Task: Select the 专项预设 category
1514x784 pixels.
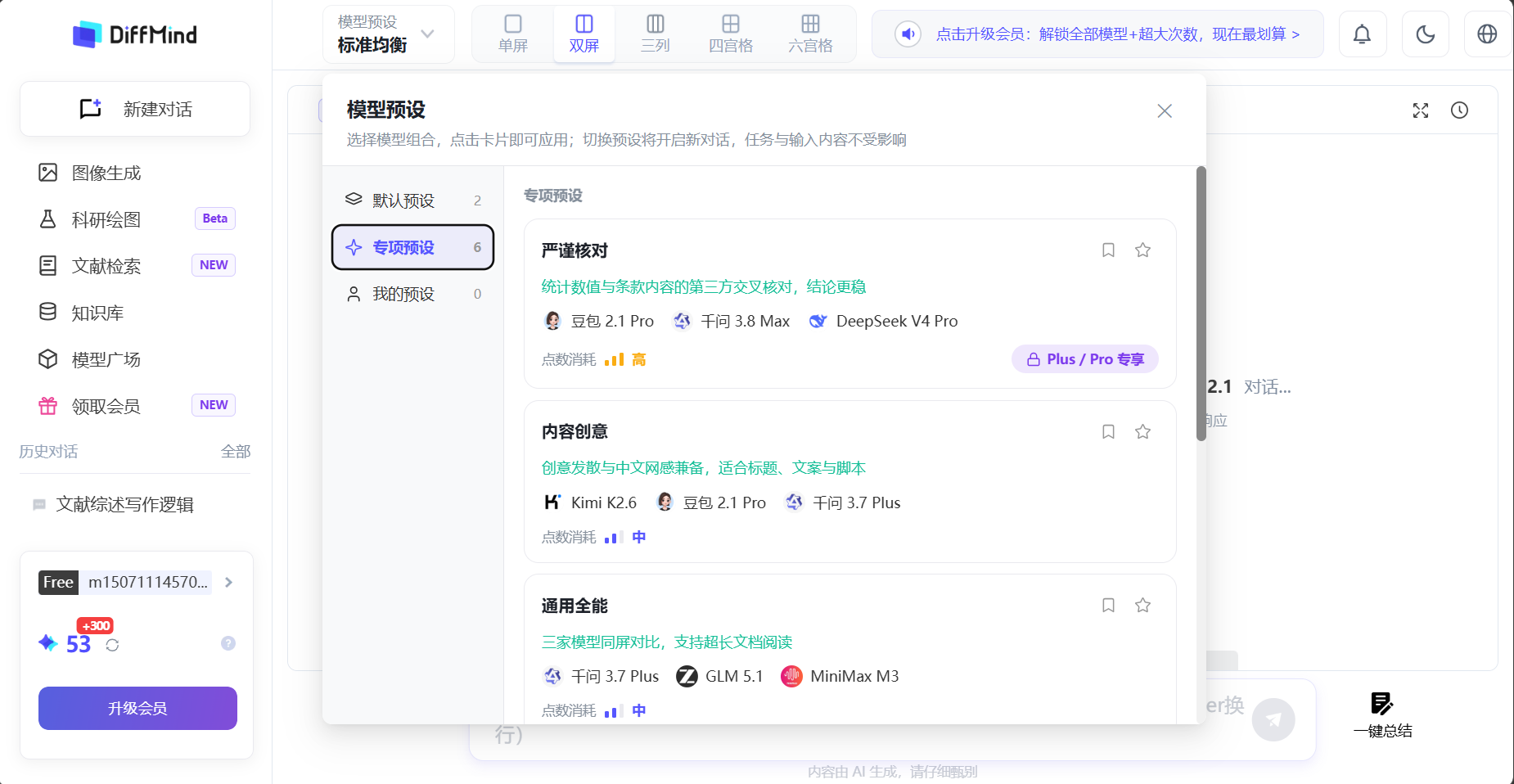Action: click(412, 247)
